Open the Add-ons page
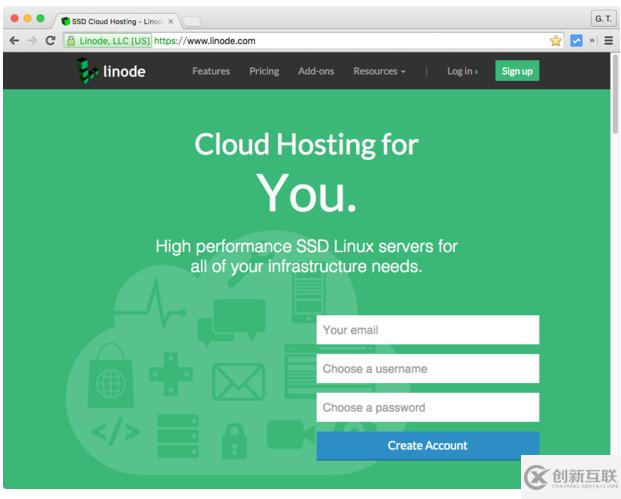621x499 pixels. pyautogui.click(x=316, y=71)
